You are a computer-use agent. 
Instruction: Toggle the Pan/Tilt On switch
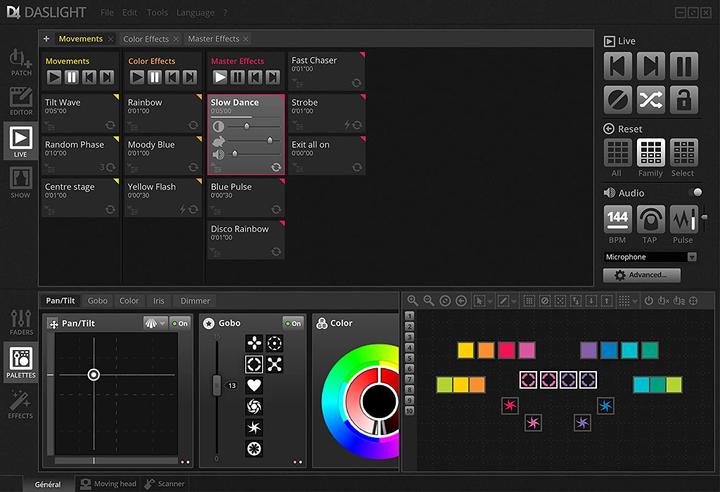[180, 323]
